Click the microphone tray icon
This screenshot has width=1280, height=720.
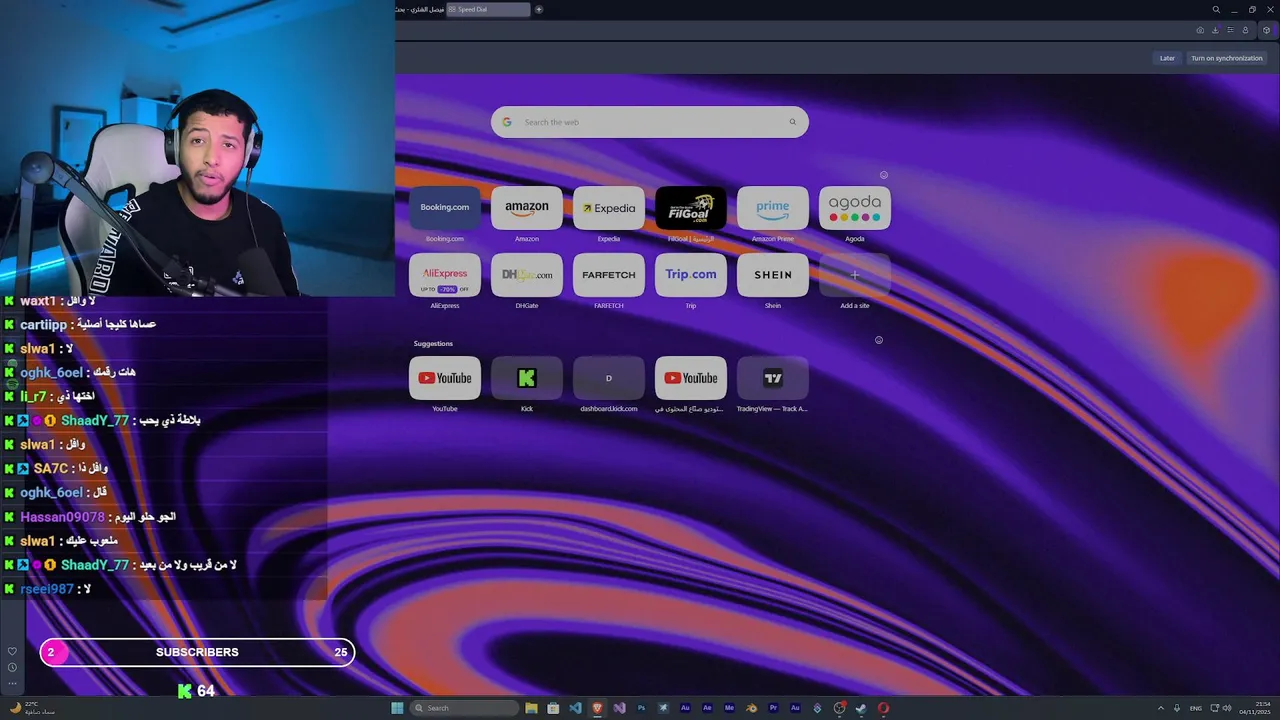coord(1177,708)
